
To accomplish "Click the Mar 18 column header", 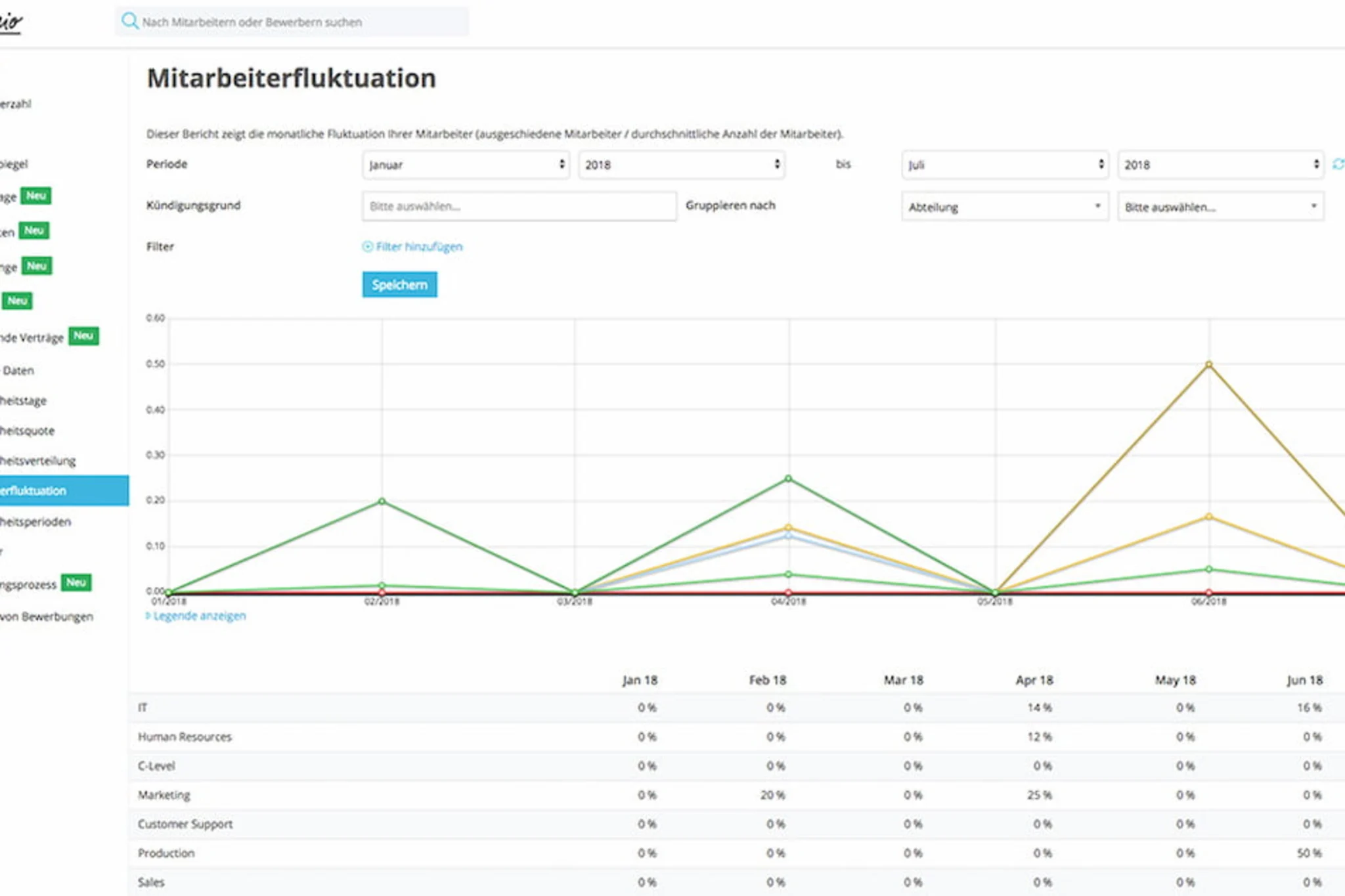I will click(x=904, y=680).
